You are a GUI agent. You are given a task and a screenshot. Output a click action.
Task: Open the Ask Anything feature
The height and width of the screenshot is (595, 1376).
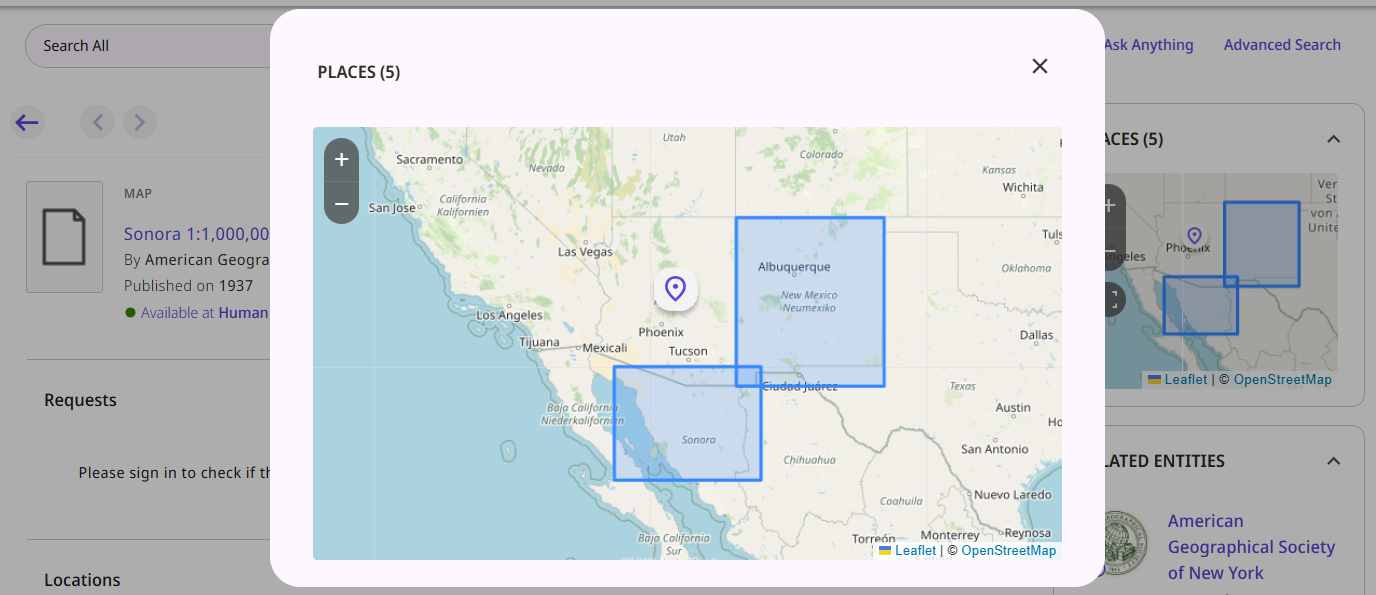pos(1147,44)
